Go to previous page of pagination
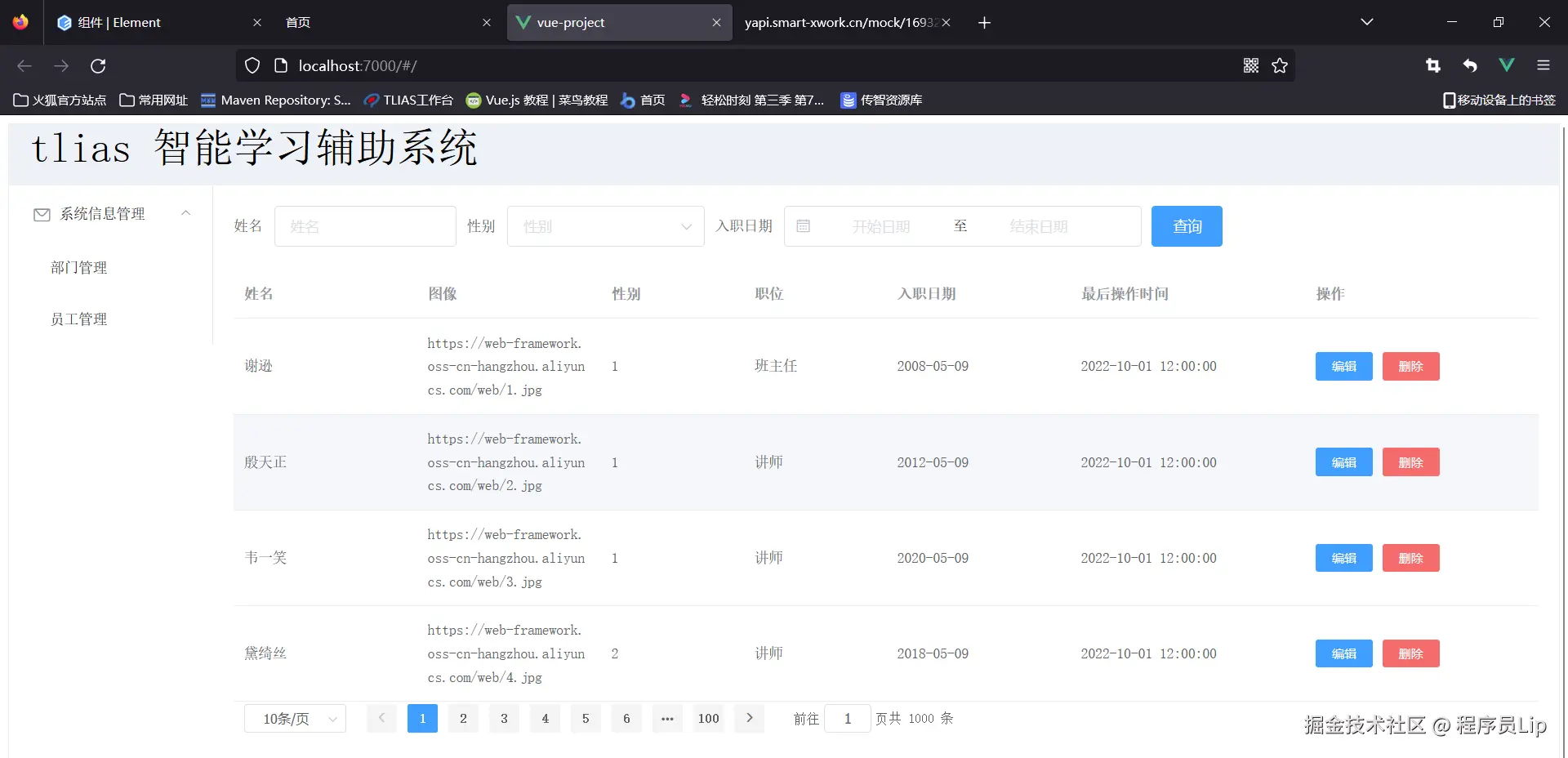Image resolution: width=1568 pixels, height=758 pixels. 381,719
